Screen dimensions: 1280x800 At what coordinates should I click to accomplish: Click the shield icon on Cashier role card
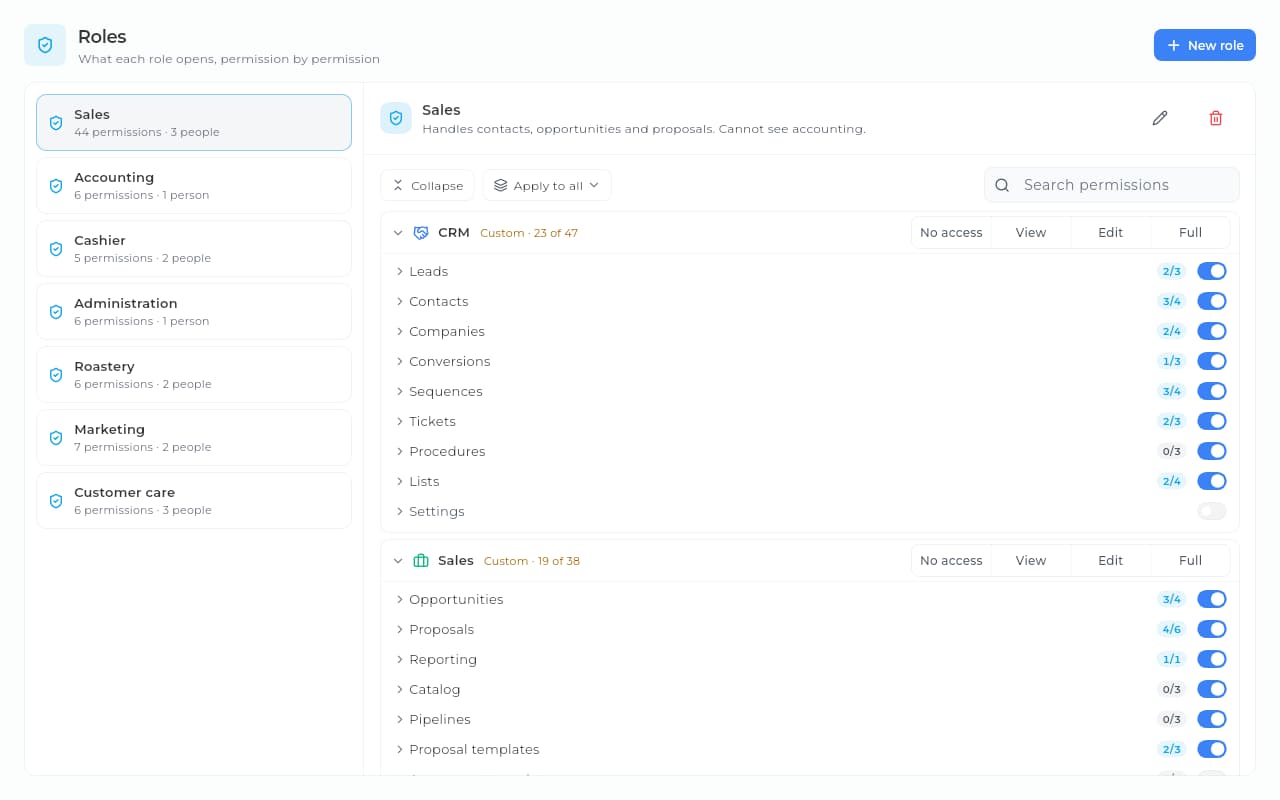pos(56,249)
